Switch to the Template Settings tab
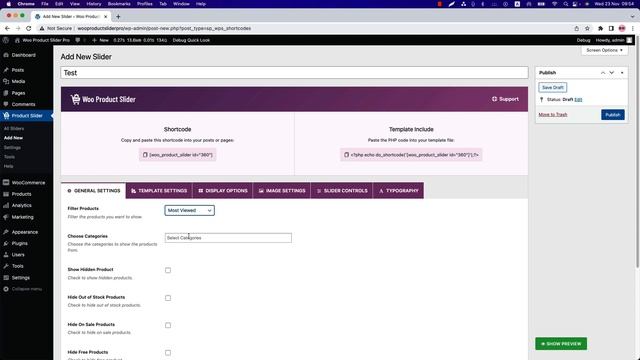 pos(159,191)
